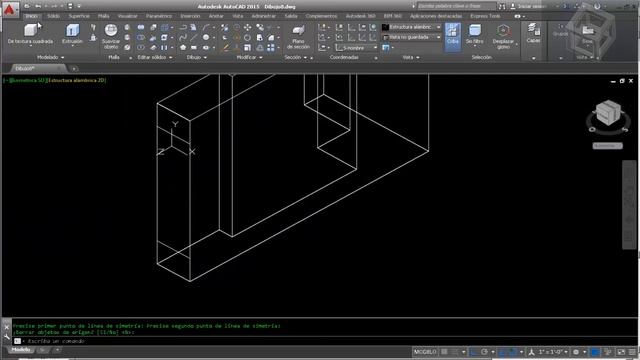640x360 pixels.
Task: Open the 'S-nombre' UCS dropdown
Action: click(x=356, y=48)
